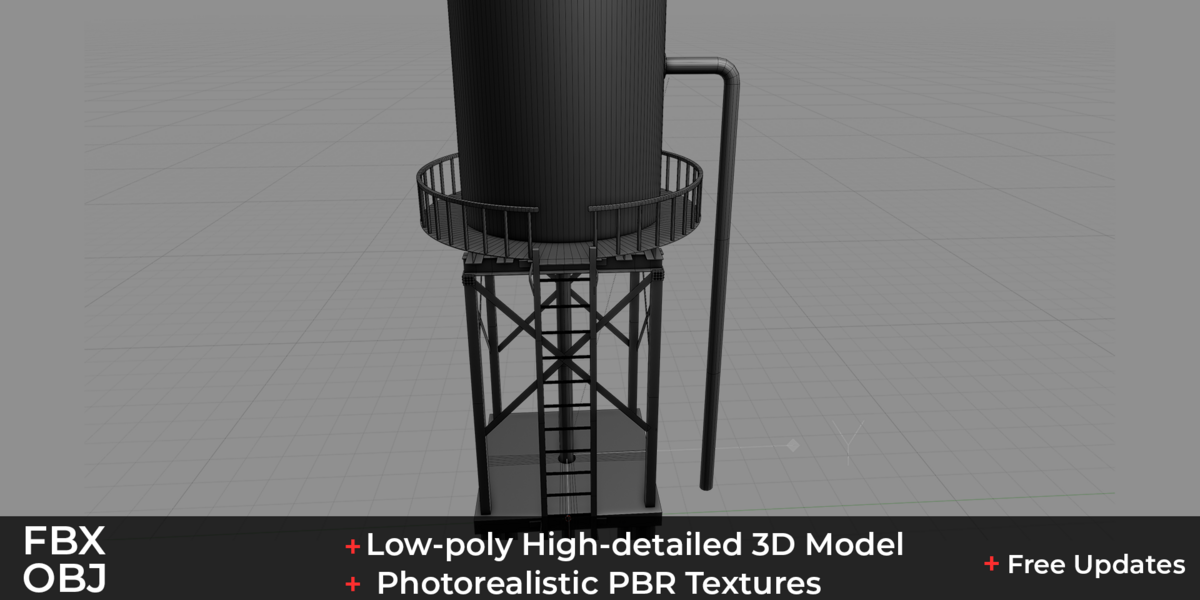
Task: Click the bottom end of the vertical side pipe
Action: [708, 482]
